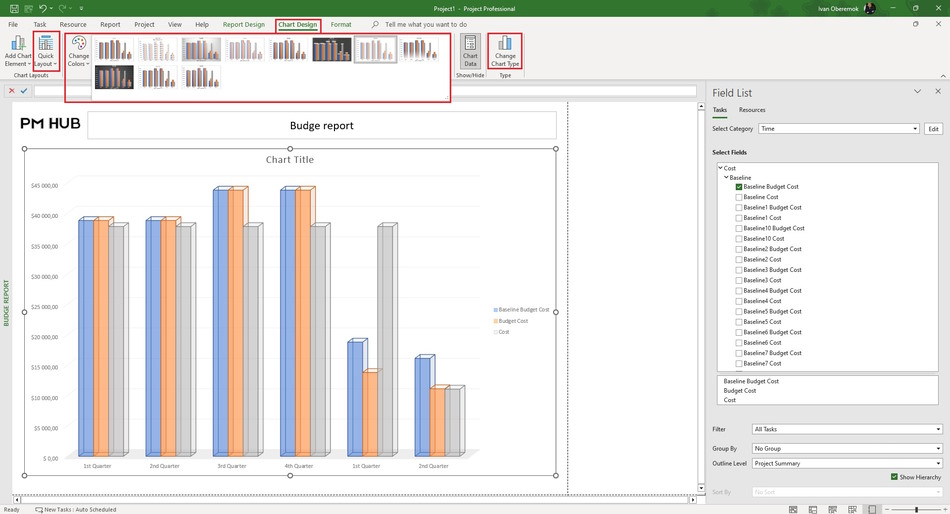Switch to Gantt Chart view in the status bar

pyautogui.click(x=793, y=509)
